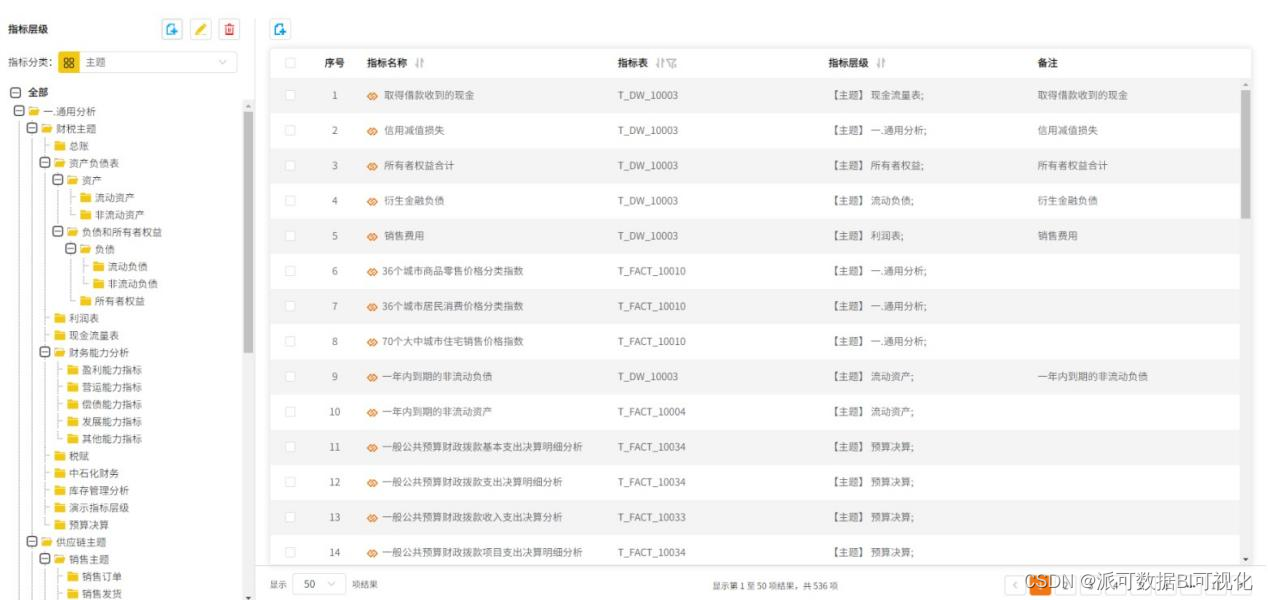Select 中石化财务 in the tree
This screenshot has height=600, width=1268.
click(93, 473)
